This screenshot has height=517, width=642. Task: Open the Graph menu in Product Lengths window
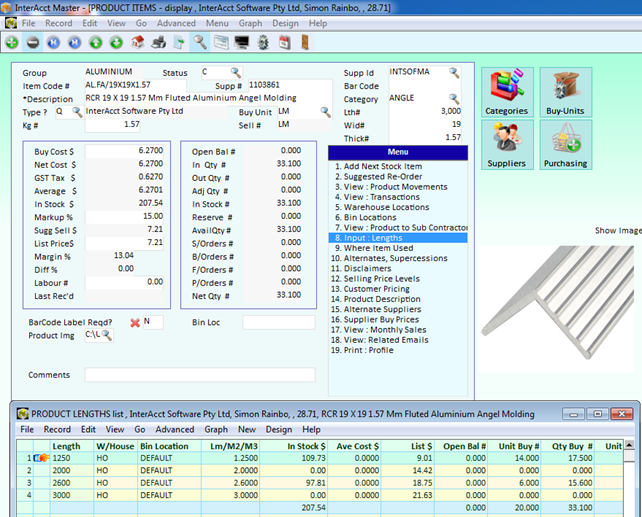pos(216,429)
